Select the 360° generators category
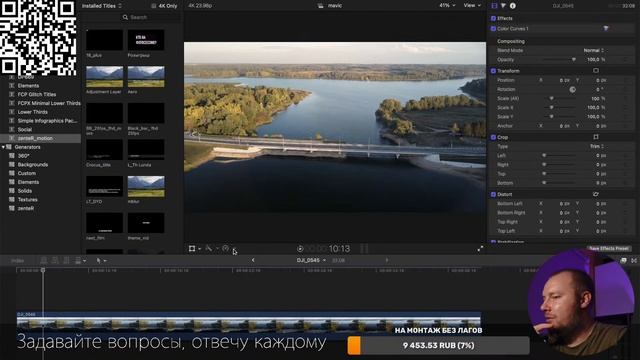 pos(24,156)
